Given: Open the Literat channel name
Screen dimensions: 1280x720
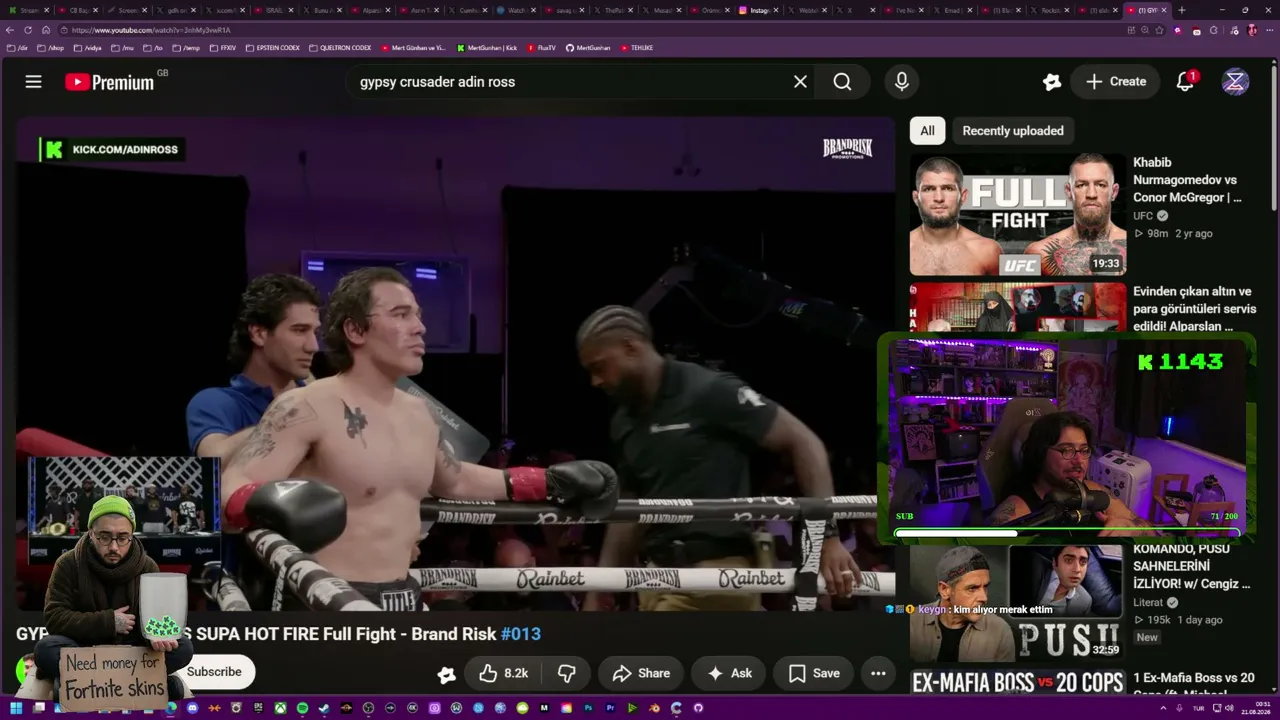Looking at the screenshot, I should [1148, 603].
